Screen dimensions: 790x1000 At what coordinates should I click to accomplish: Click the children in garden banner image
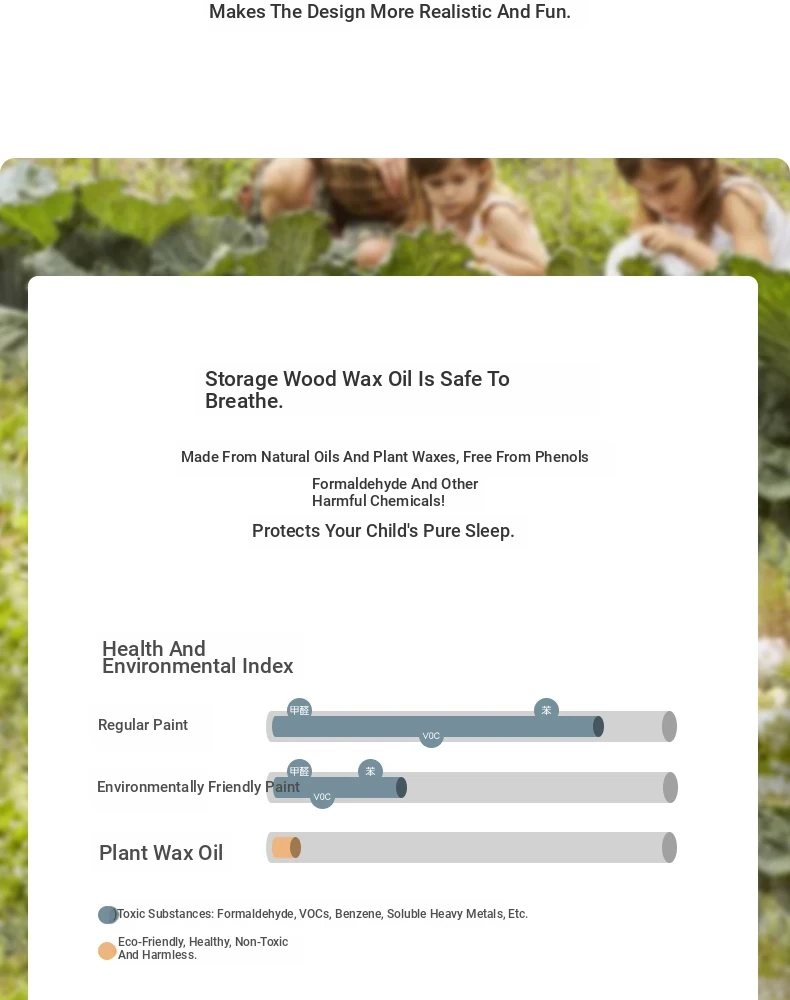[x=395, y=217]
